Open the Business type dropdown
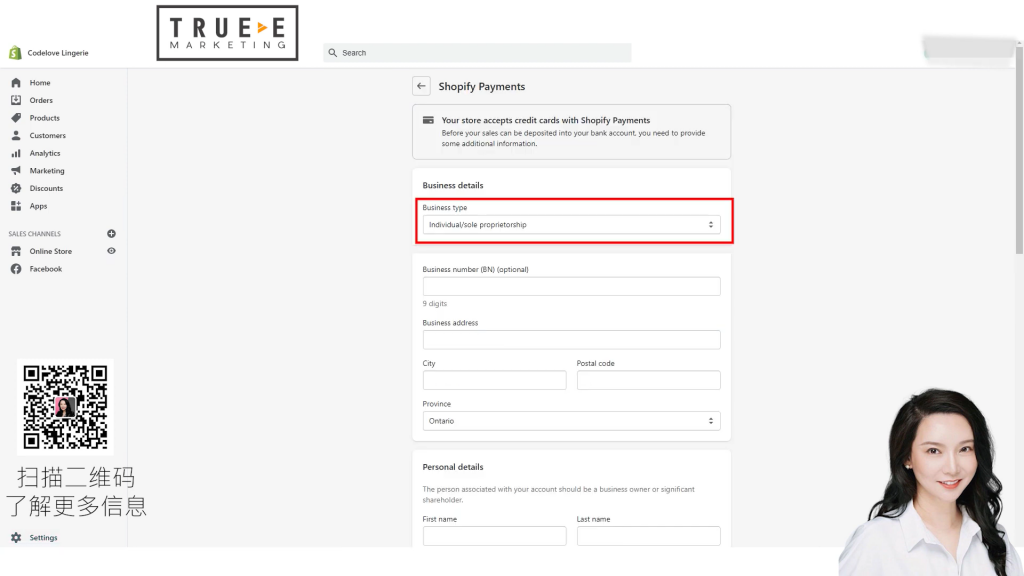1024x576 pixels. [x=571, y=225]
